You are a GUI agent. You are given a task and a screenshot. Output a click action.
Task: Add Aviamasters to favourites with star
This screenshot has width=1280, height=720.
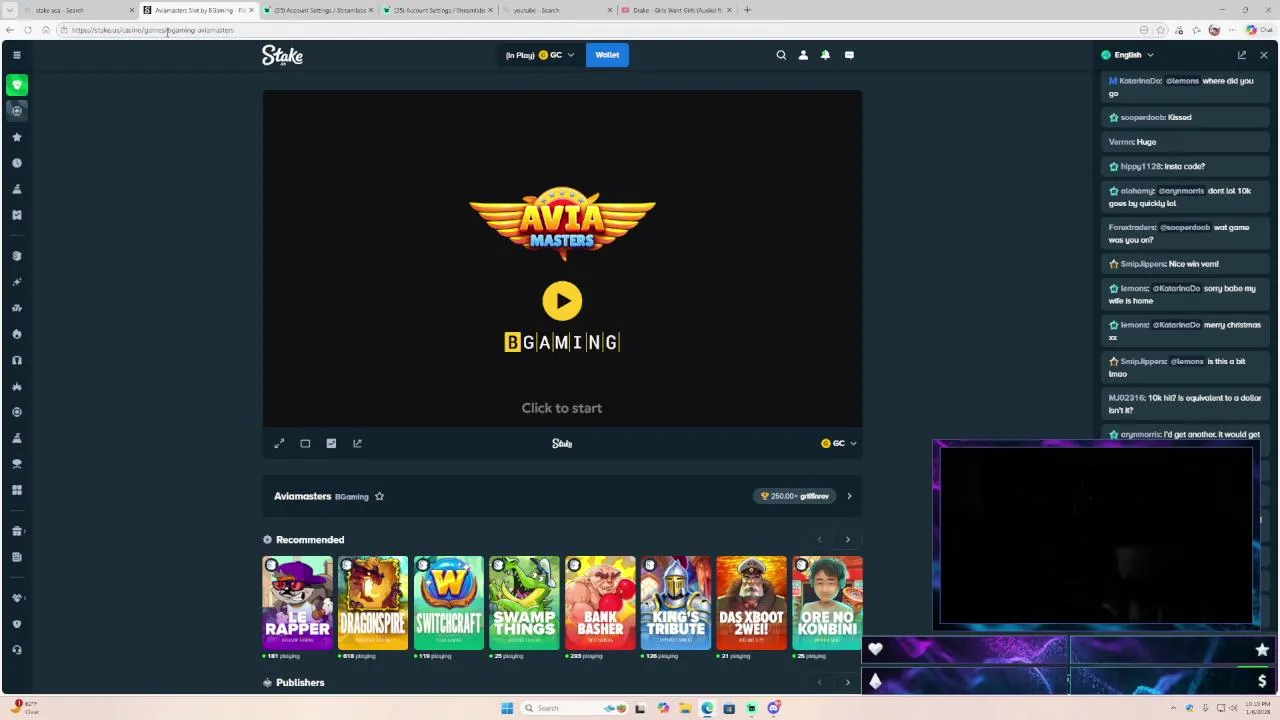click(x=379, y=496)
